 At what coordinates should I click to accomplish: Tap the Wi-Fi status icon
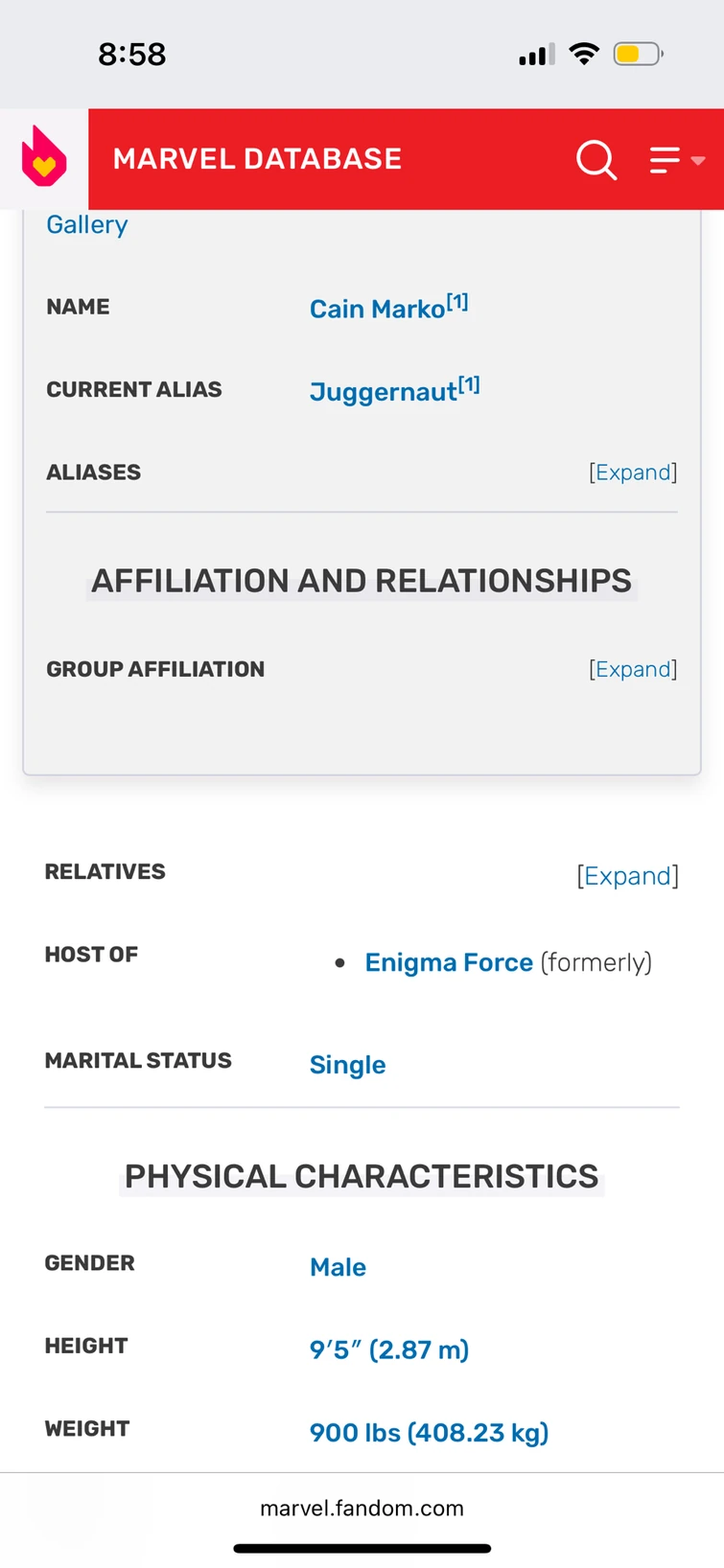[x=583, y=54]
